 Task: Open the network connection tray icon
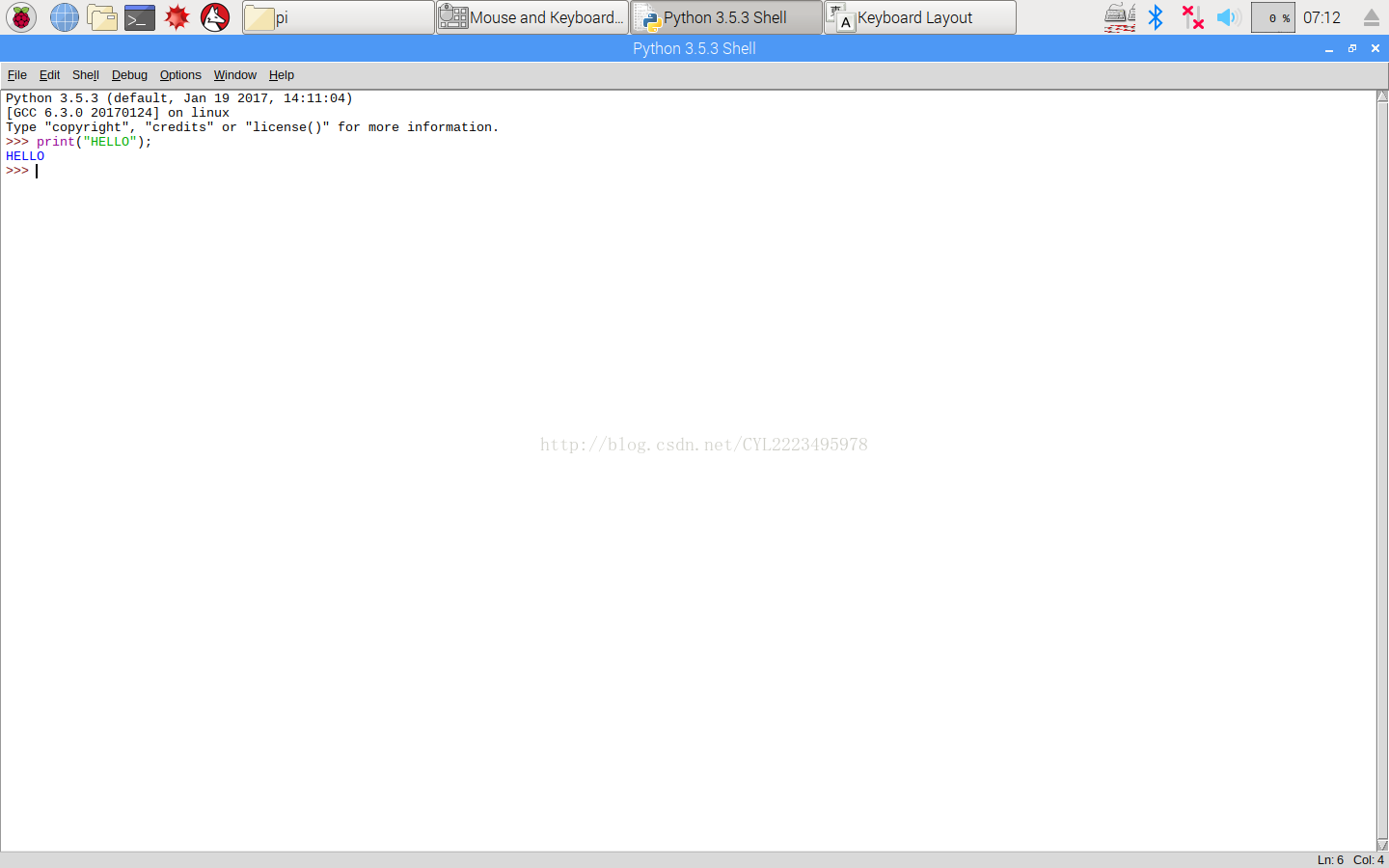click(1192, 17)
